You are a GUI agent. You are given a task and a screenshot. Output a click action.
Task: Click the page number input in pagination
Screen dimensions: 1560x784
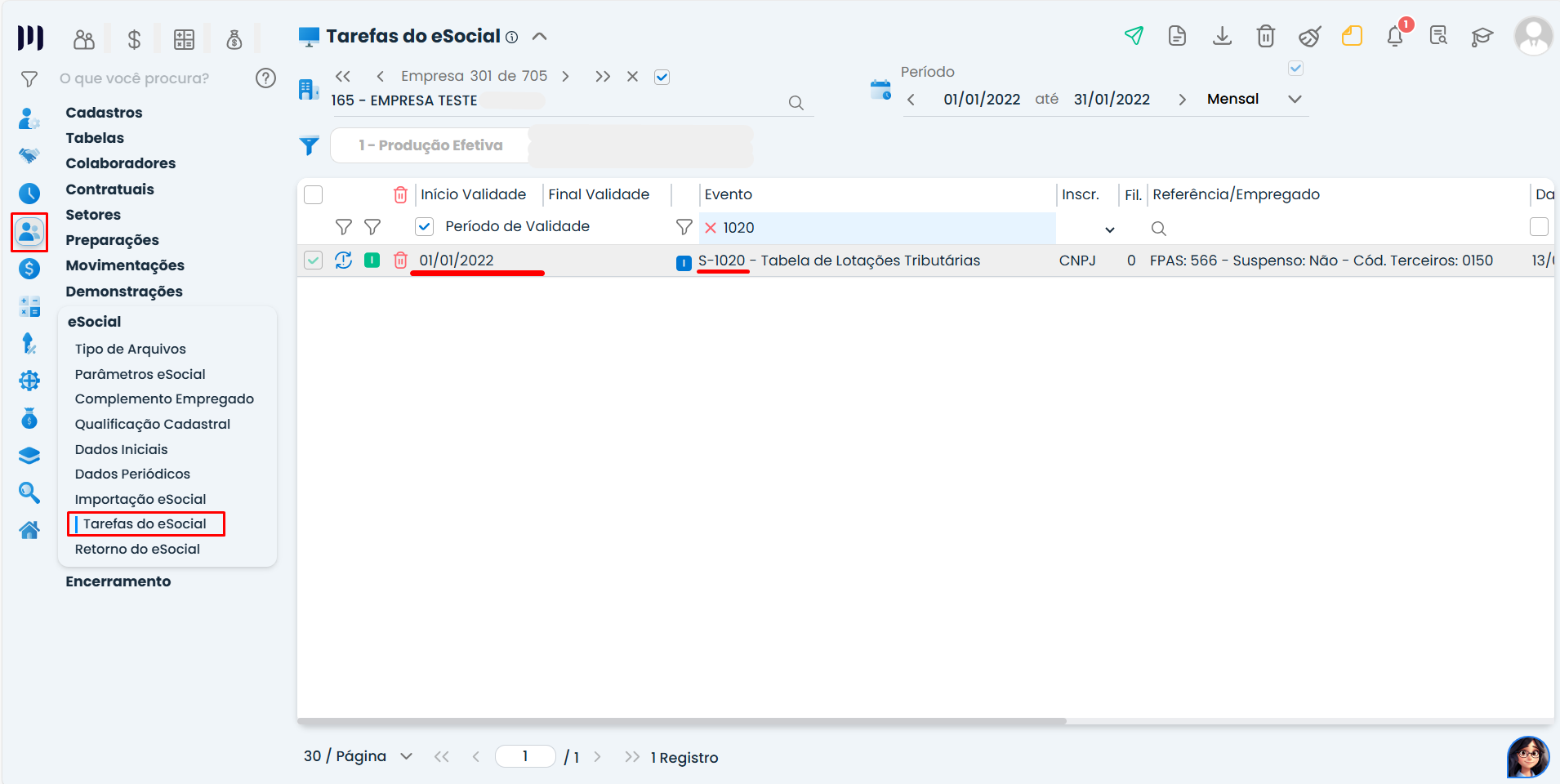coord(525,756)
